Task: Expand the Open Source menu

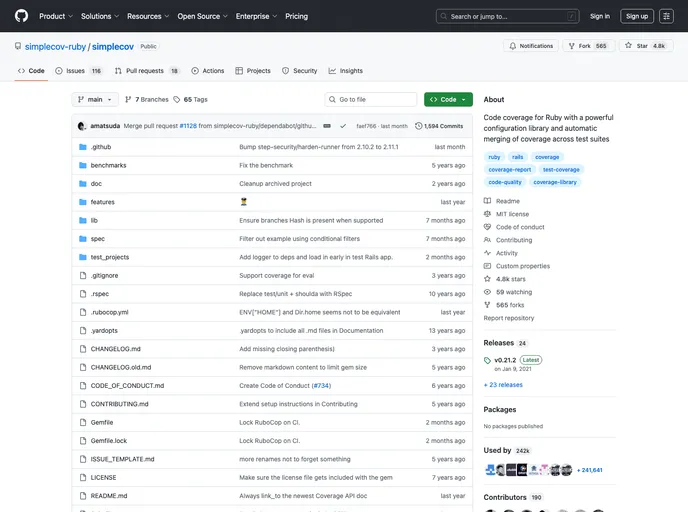Action: tap(202, 16)
